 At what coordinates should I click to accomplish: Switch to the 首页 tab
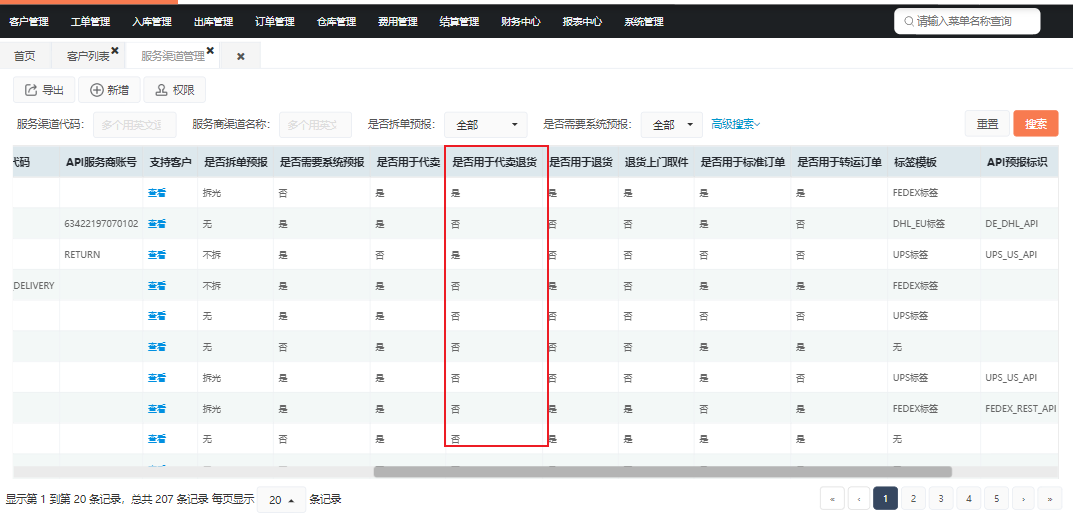click(x=25, y=56)
